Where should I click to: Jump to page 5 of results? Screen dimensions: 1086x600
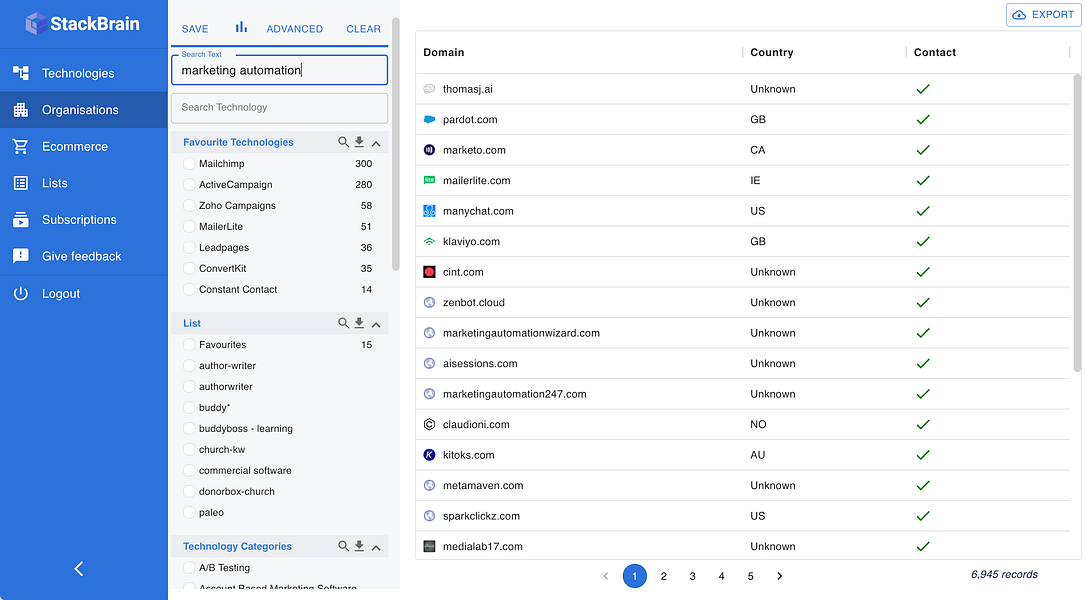[x=751, y=576]
